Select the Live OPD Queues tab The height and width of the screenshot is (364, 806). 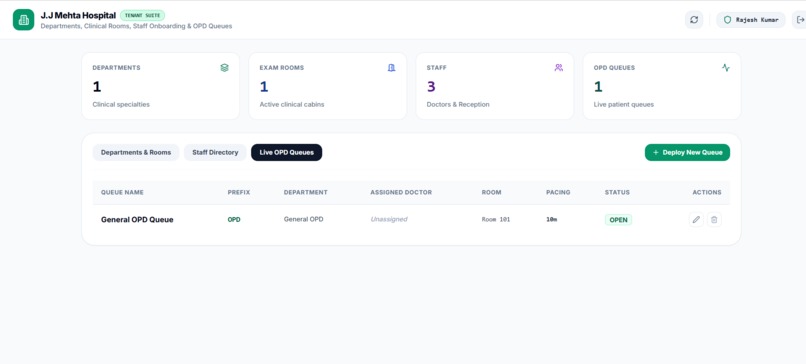click(286, 152)
